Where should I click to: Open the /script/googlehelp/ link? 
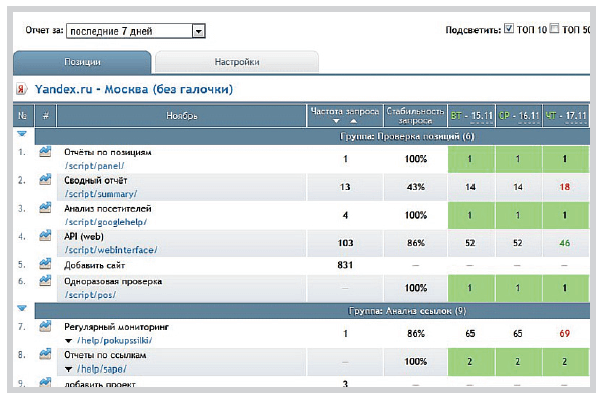coord(105,222)
